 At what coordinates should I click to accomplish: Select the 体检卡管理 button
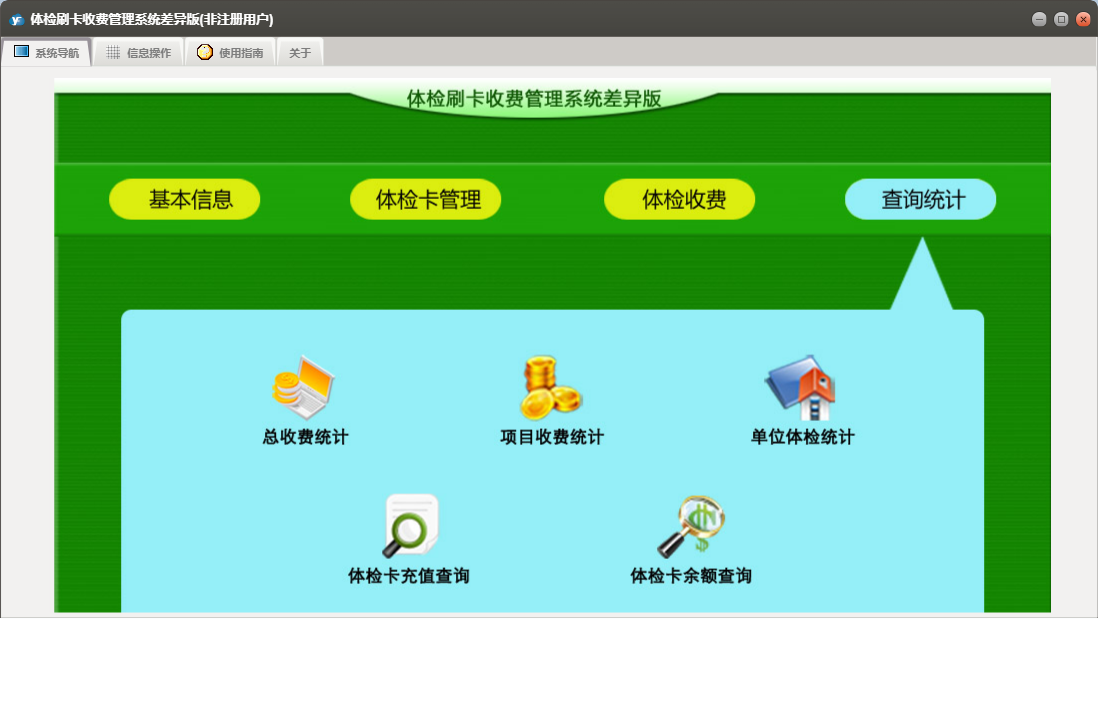coord(426,200)
